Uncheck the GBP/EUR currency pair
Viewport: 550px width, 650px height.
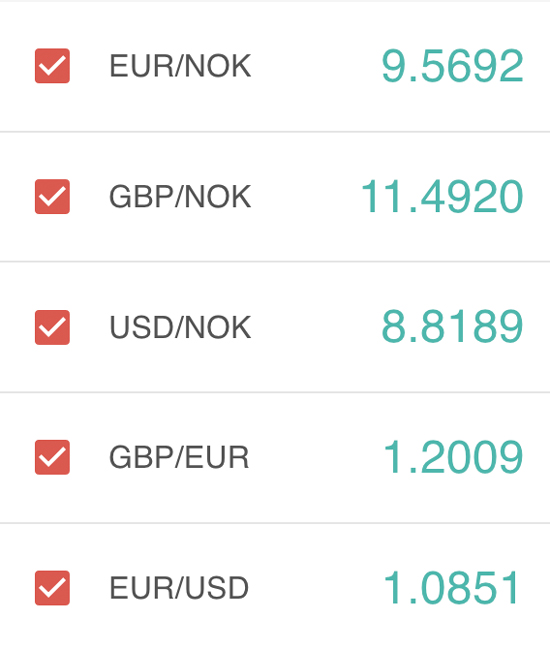pos(52,457)
